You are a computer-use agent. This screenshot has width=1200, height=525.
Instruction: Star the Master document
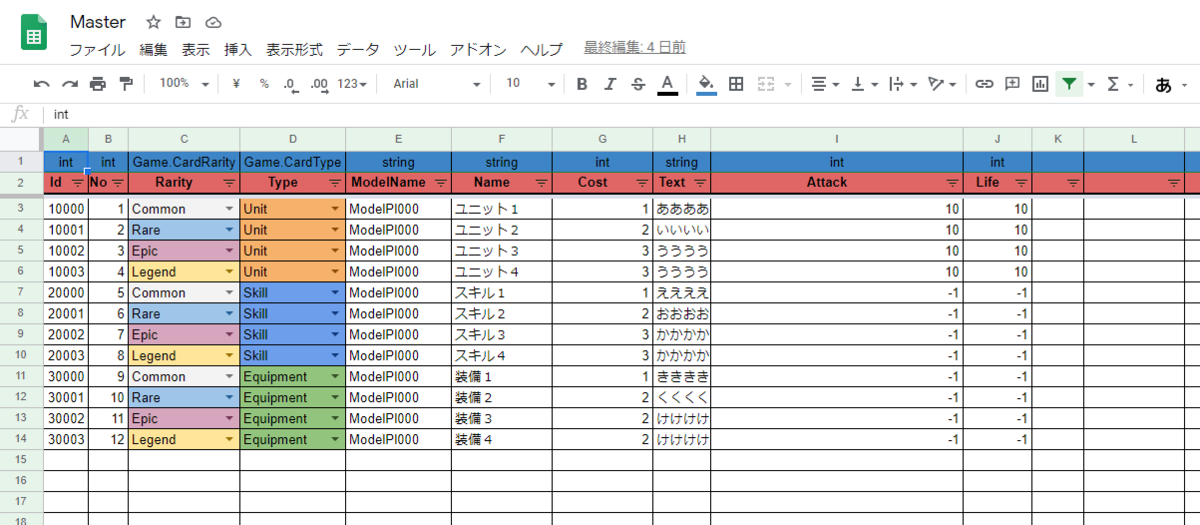tap(153, 22)
